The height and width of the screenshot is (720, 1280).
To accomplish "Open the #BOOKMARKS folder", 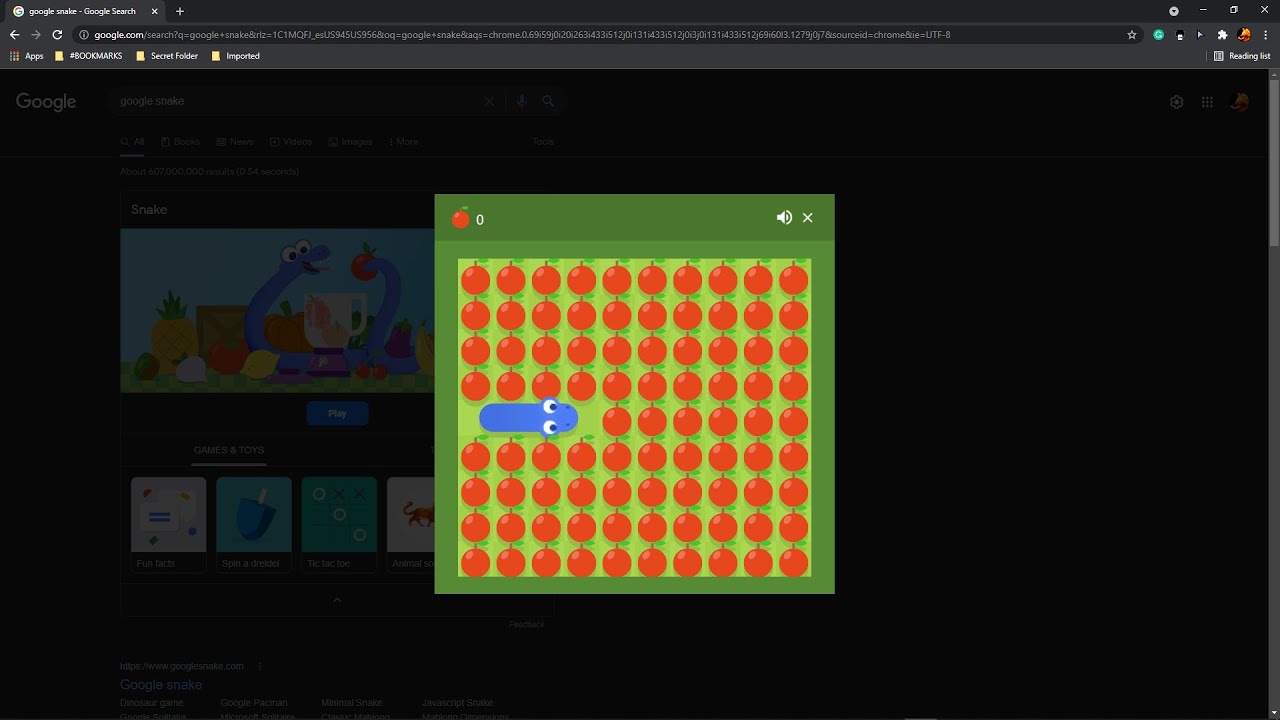I will [x=89, y=56].
